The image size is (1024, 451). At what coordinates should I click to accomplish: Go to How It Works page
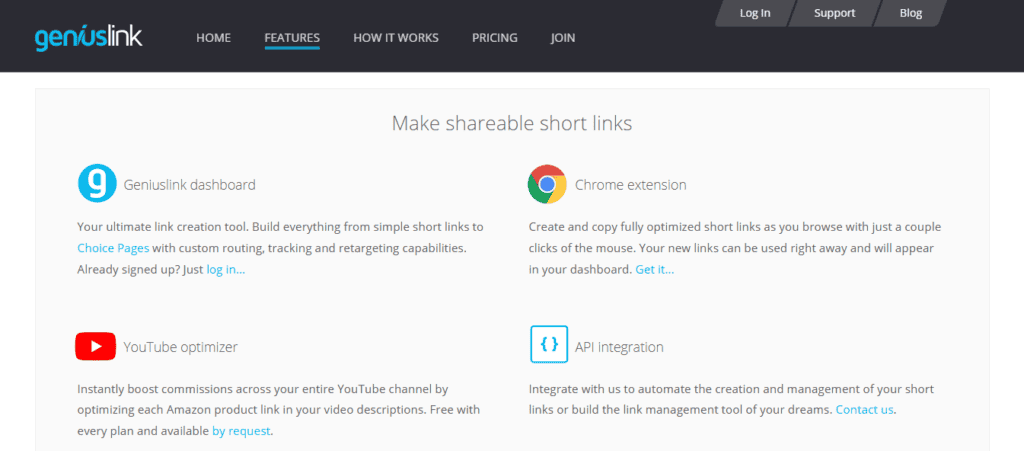coord(395,38)
